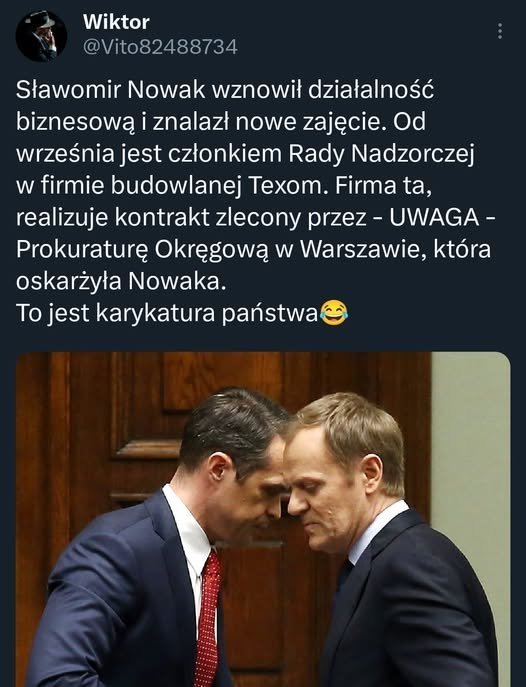Image resolution: width=526 pixels, height=687 pixels.
Task: Open the Wiktor display name link
Action: tap(116, 22)
